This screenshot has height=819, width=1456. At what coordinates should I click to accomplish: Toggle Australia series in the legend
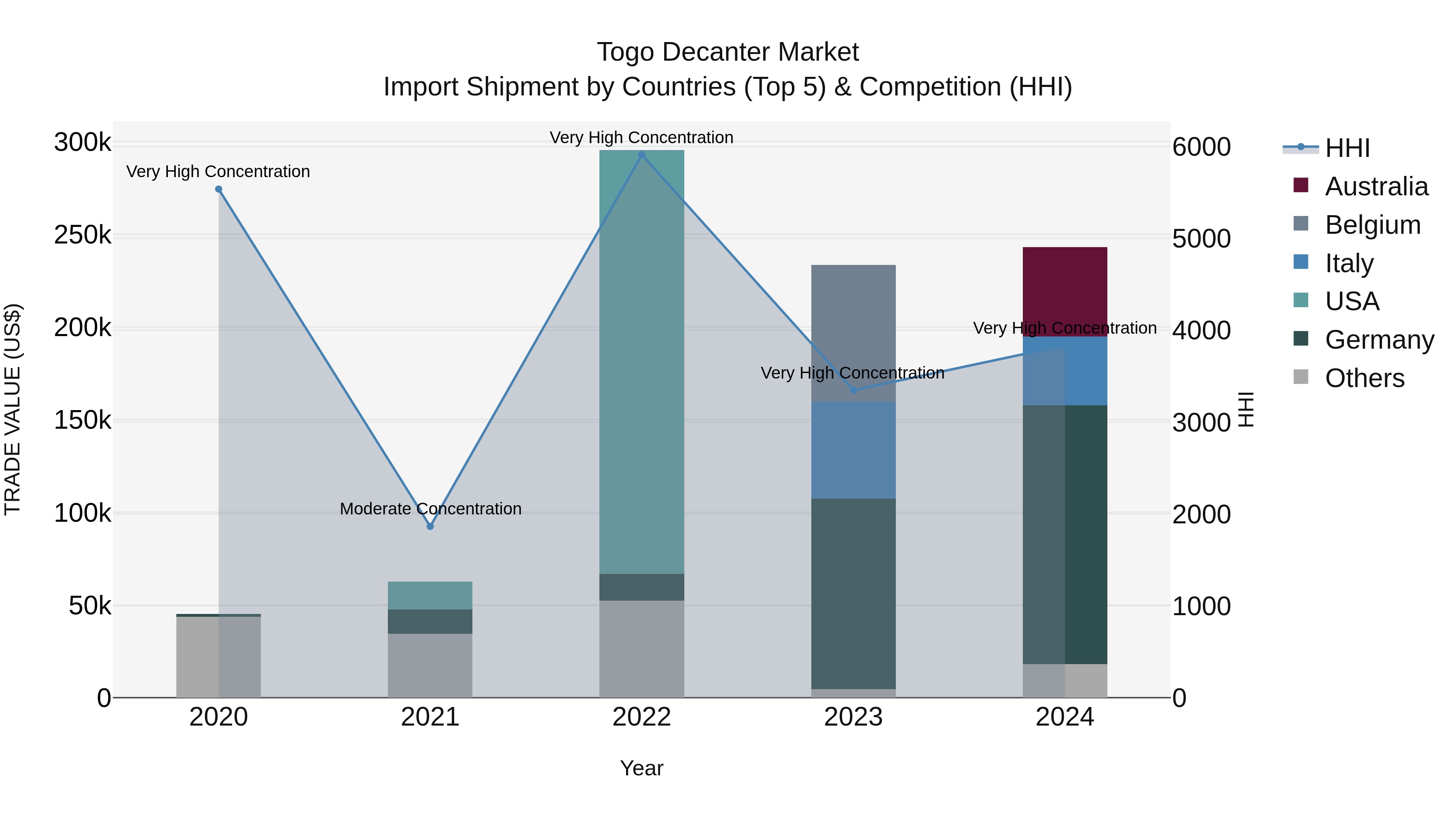pos(1361,186)
